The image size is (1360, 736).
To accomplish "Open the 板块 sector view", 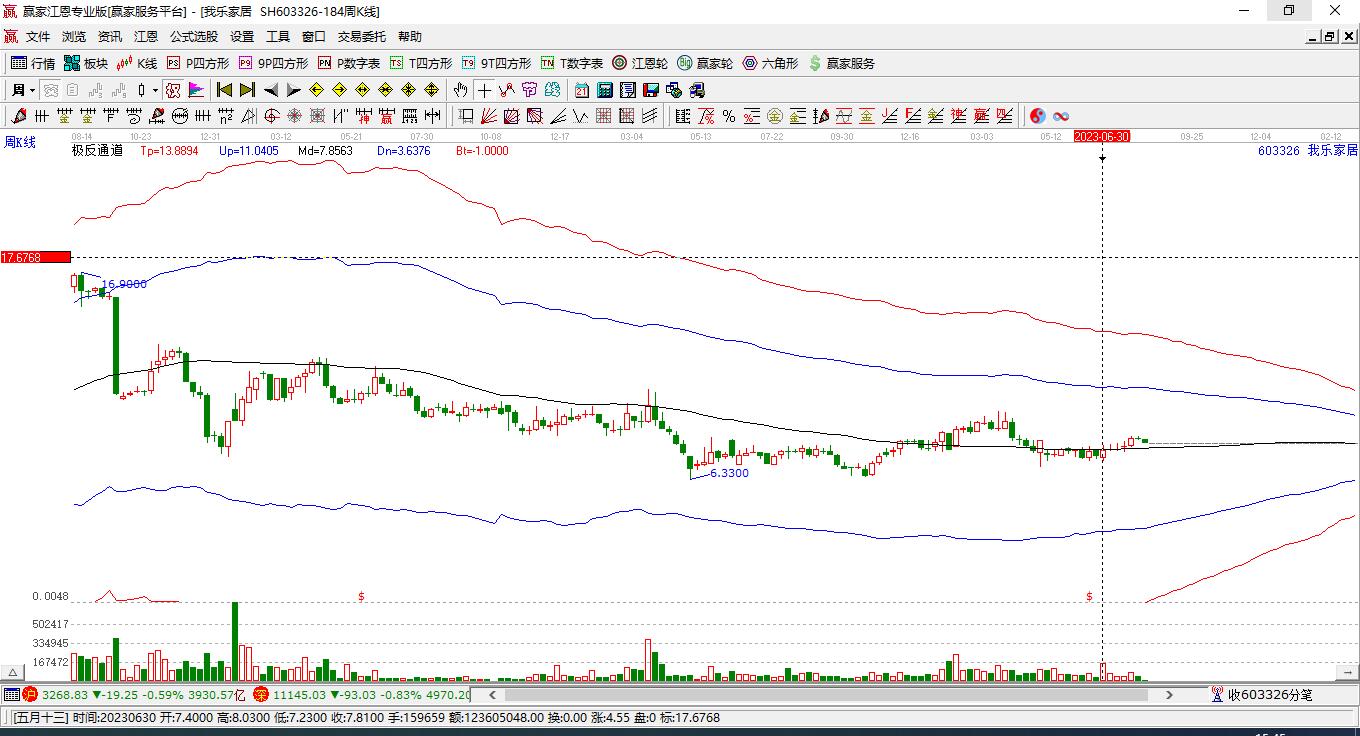I will click(86, 63).
